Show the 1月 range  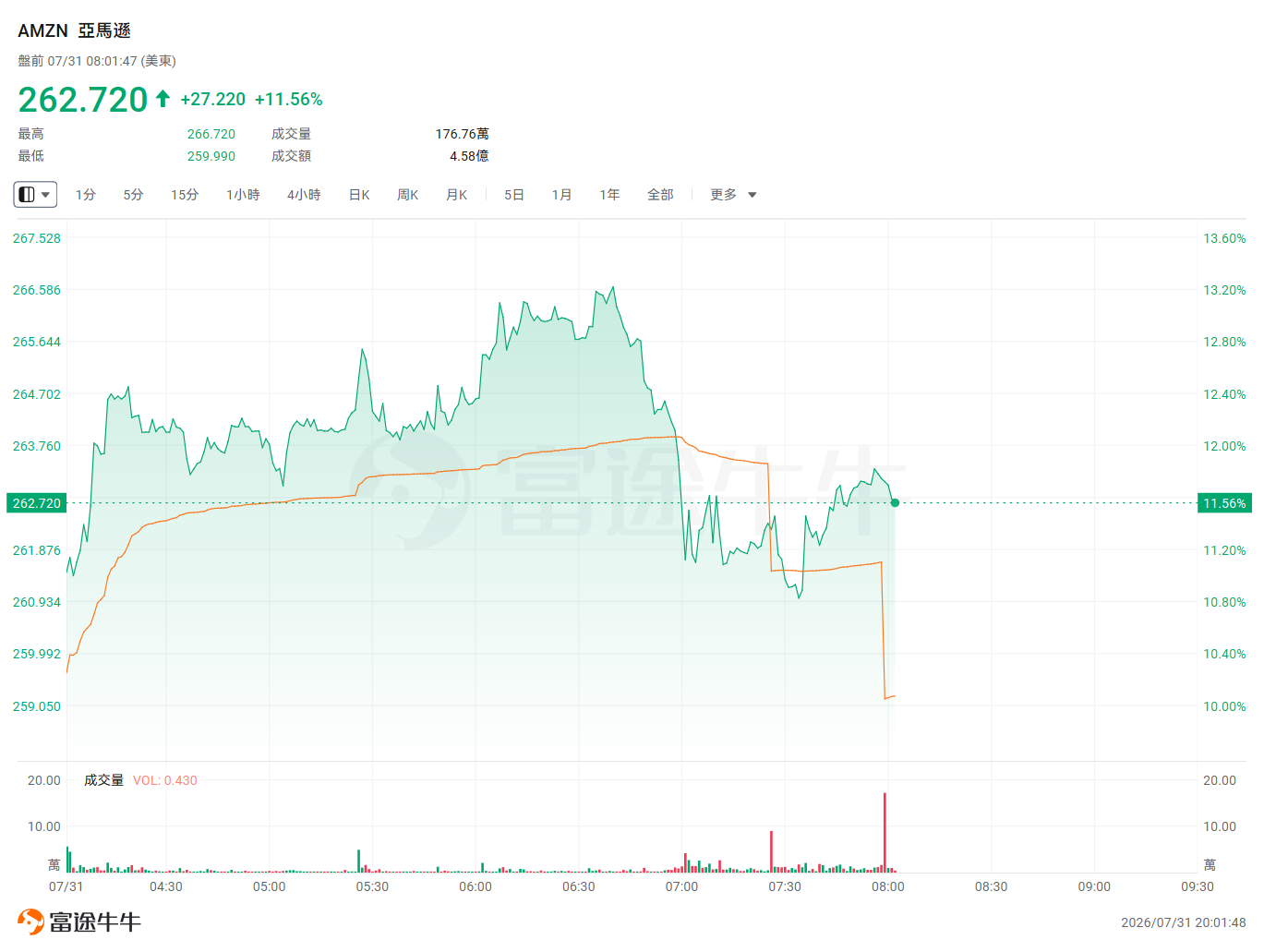pyautogui.click(x=562, y=195)
